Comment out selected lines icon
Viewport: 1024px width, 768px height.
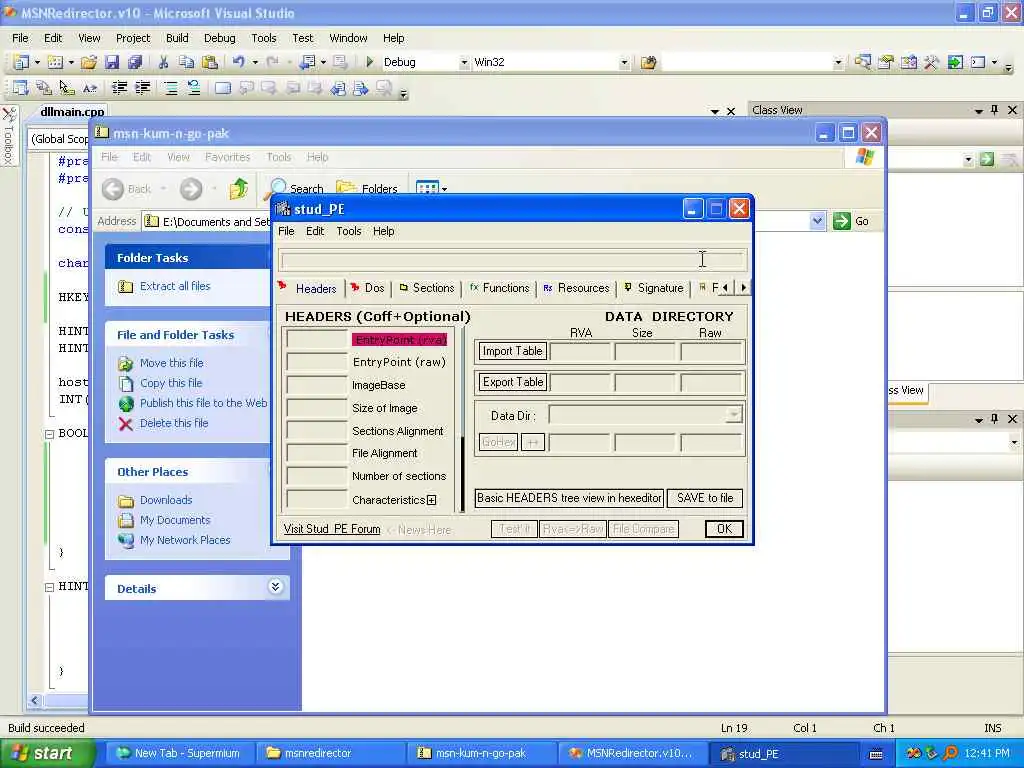coord(170,88)
